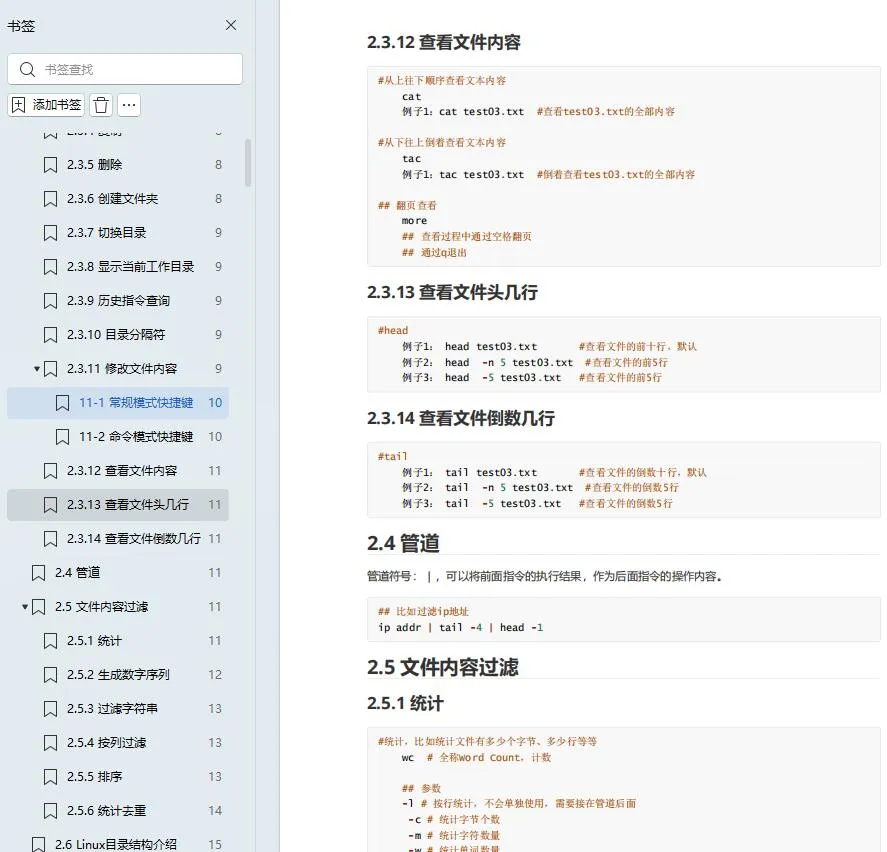The image size is (887, 852).
Task: Go to bookmark 2.5.3 过滤字符串
Action: (x=118, y=708)
